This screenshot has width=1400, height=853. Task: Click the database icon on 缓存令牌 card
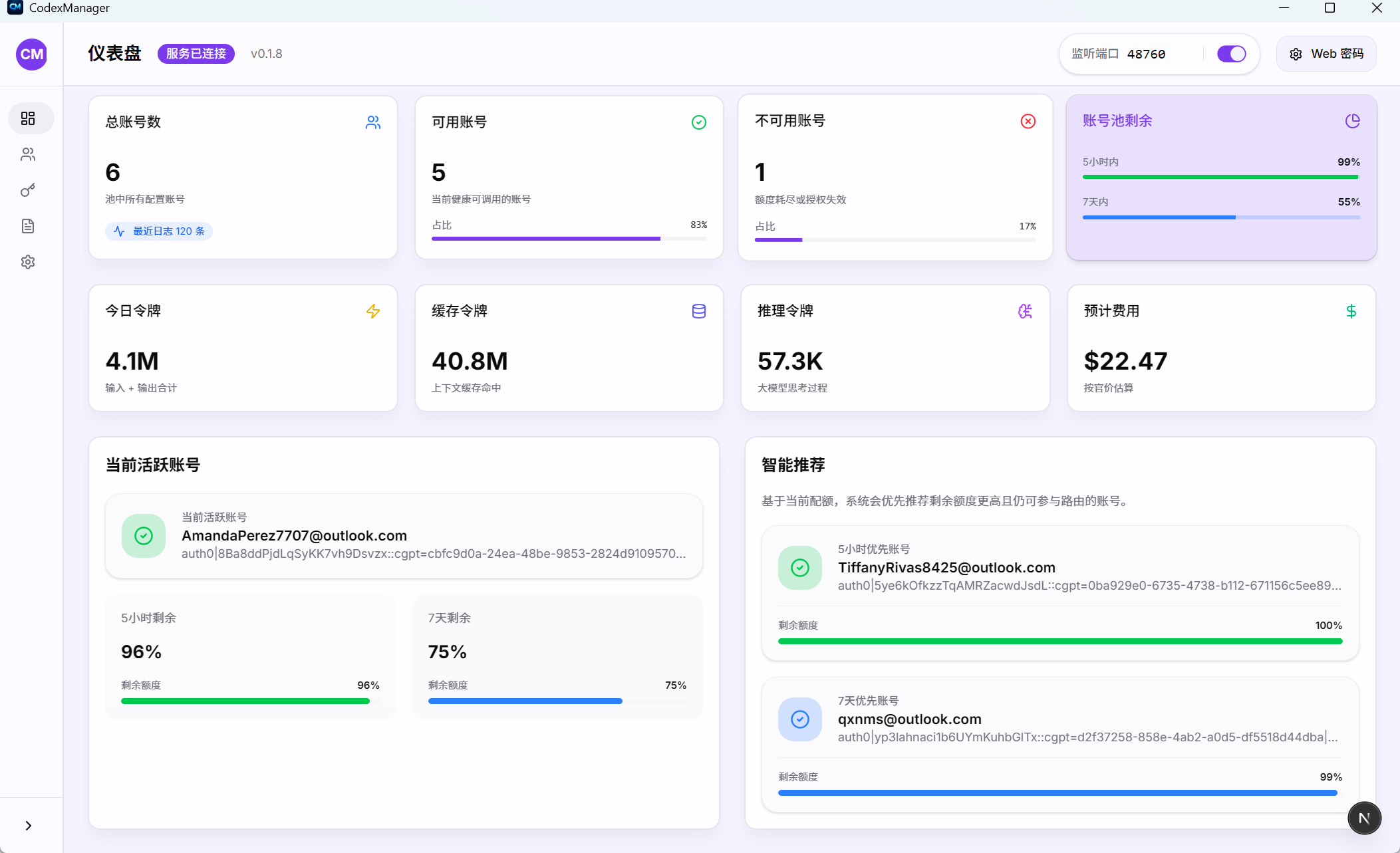[698, 311]
